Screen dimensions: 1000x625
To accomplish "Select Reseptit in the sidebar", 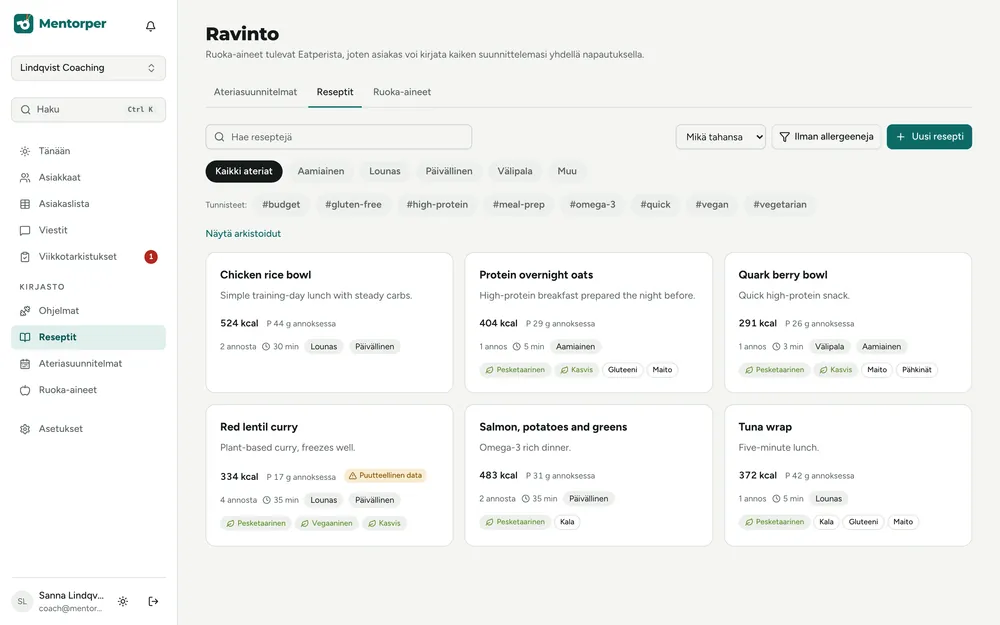I will (89, 337).
